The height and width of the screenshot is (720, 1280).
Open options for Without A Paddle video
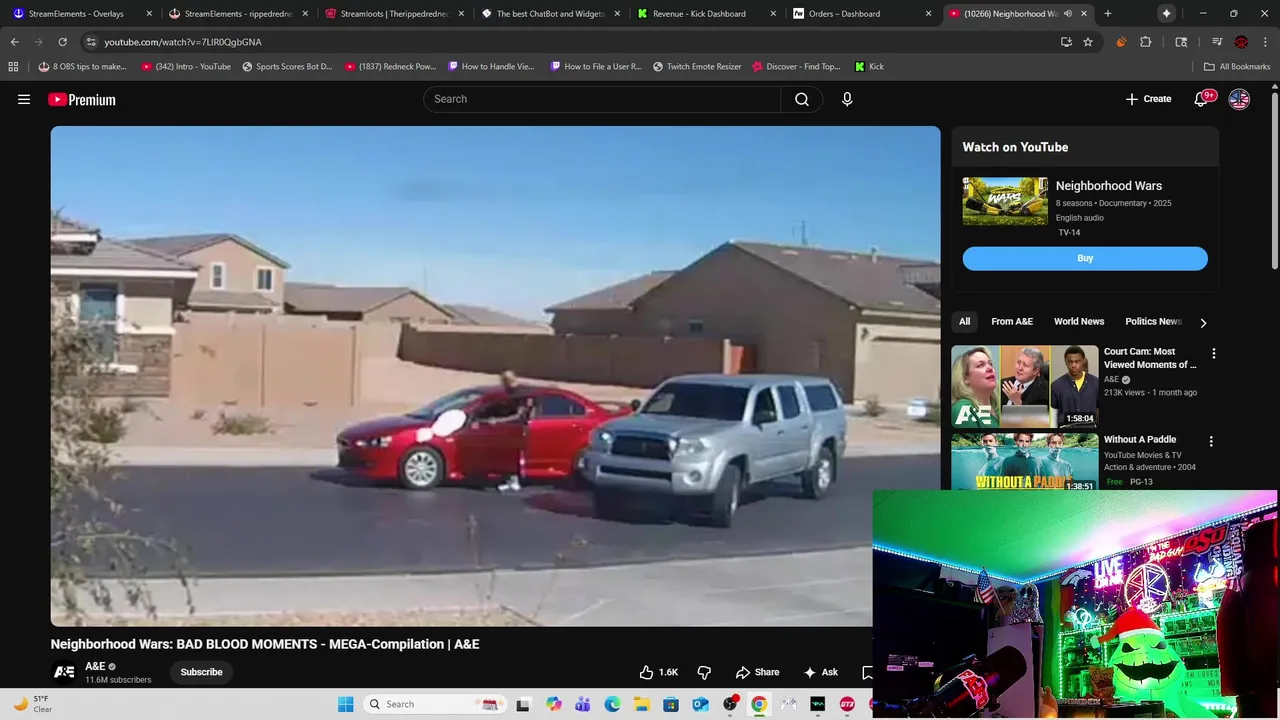pos(1211,441)
